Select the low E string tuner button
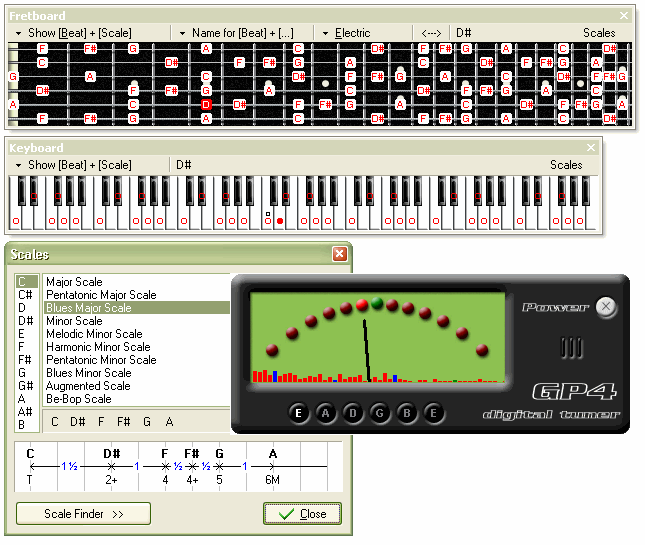This screenshot has height=545, width=645. point(299,413)
